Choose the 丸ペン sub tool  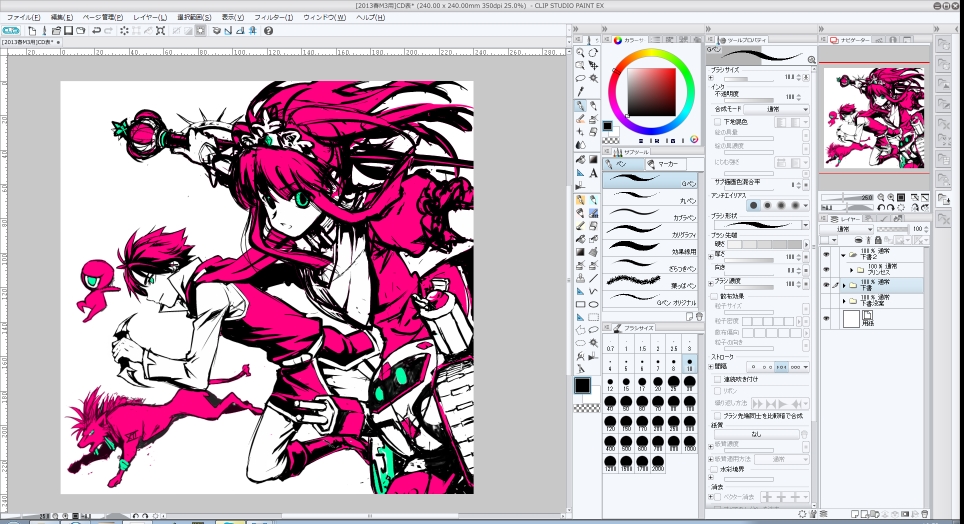point(650,199)
